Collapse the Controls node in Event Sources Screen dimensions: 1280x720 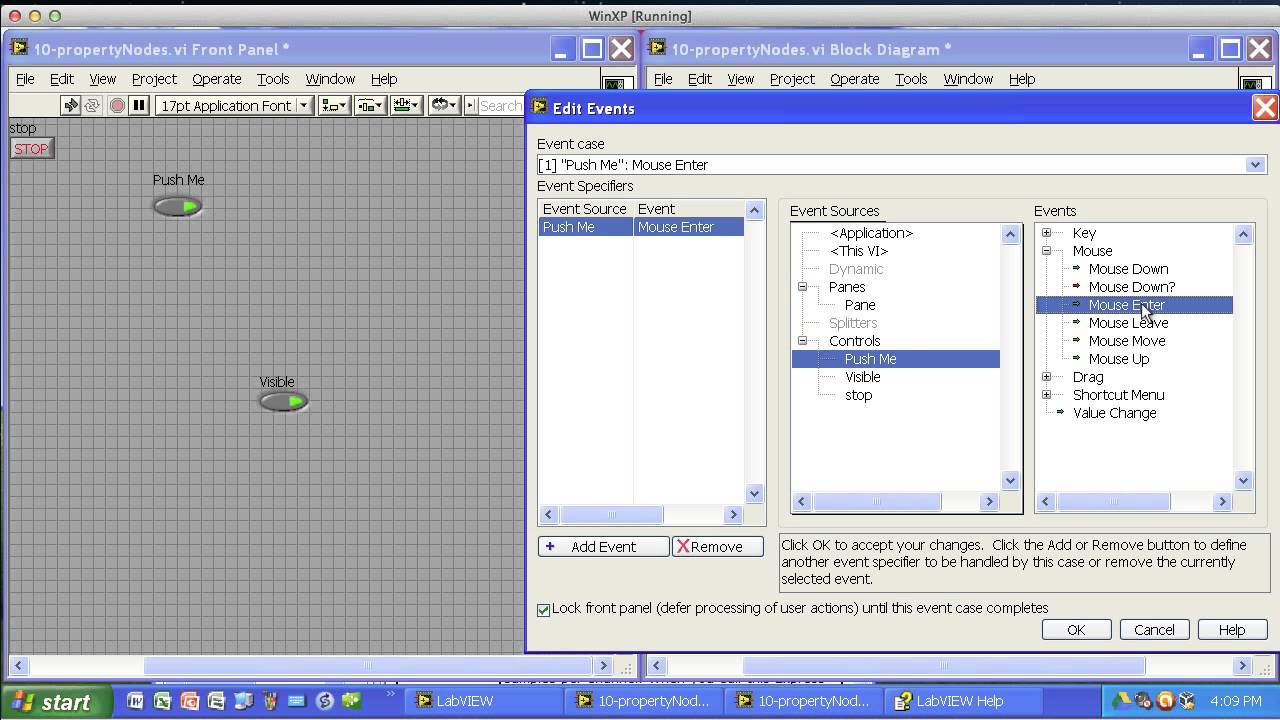802,340
